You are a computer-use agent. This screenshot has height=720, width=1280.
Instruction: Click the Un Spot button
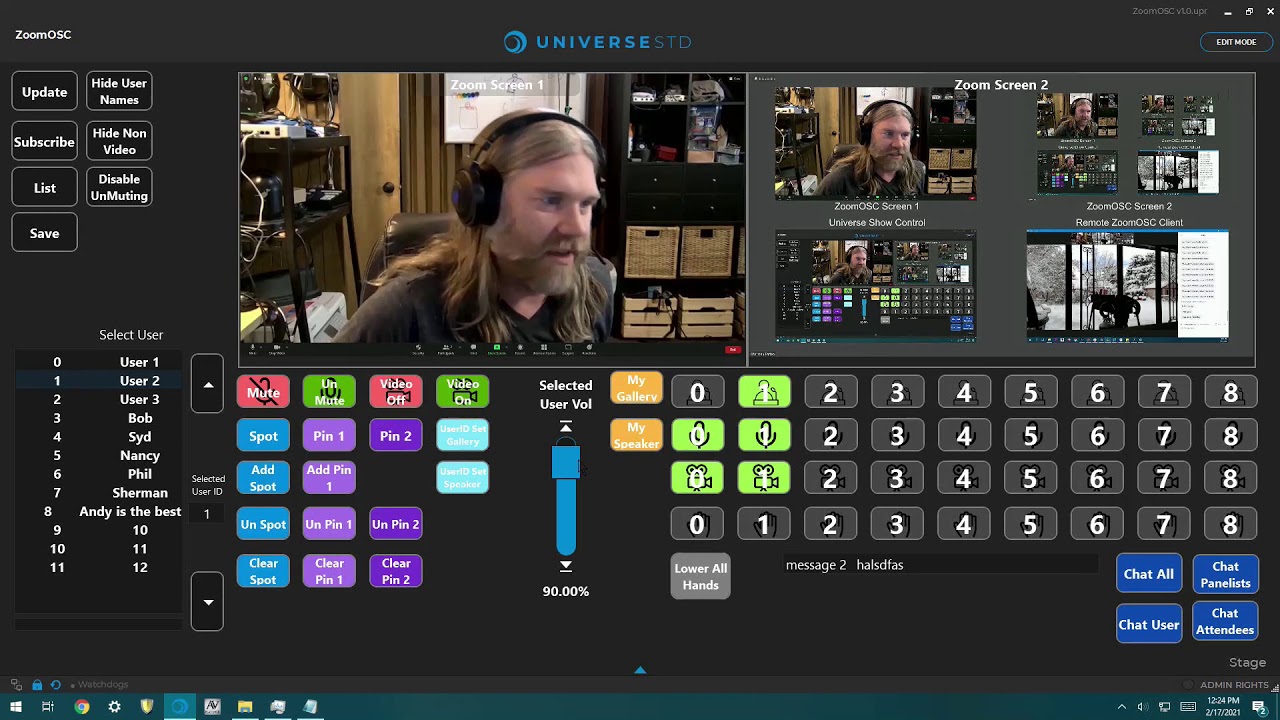coord(263,524)
